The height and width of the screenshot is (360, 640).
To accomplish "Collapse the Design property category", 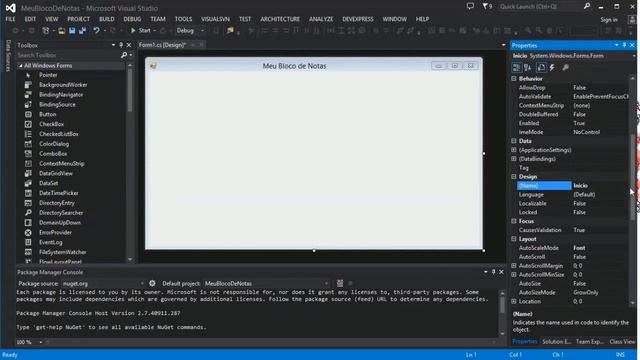I will pyautogui.click(x=514, y=177).
